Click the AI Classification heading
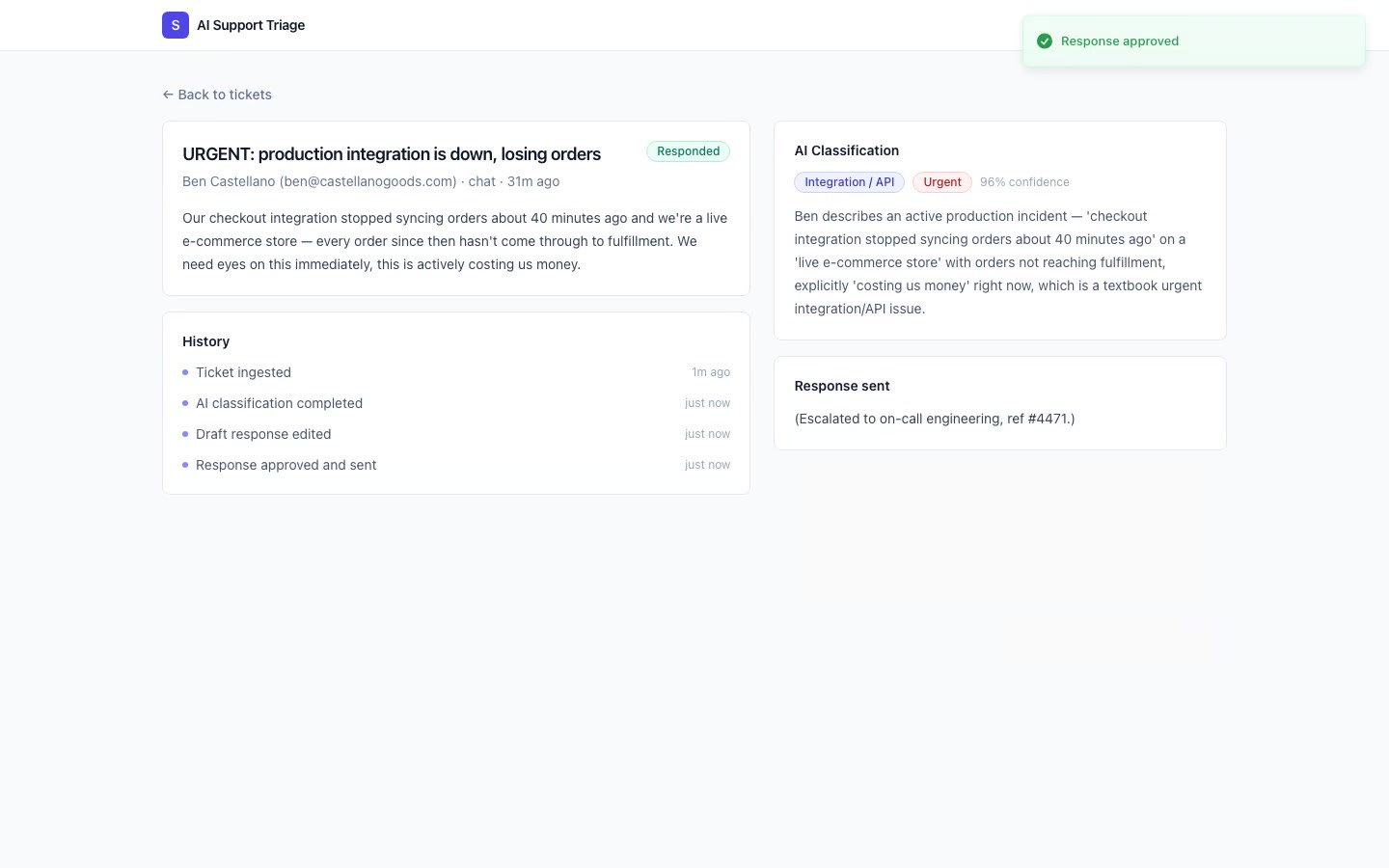This screenshot has height=868, width=1389. coord(847,150)
